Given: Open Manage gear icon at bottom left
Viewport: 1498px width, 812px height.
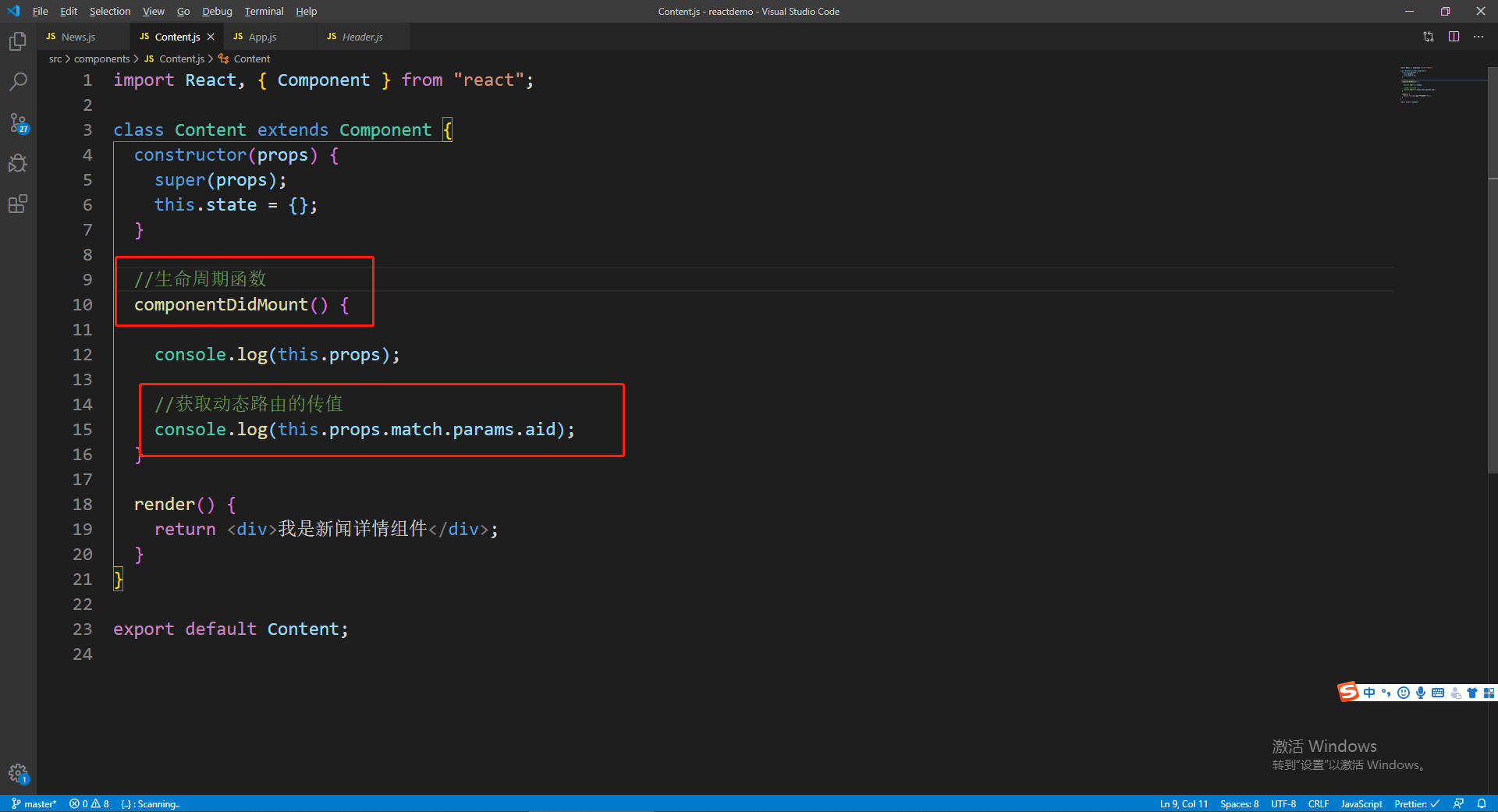Looking at the screenshot, I should coord(18,774).
